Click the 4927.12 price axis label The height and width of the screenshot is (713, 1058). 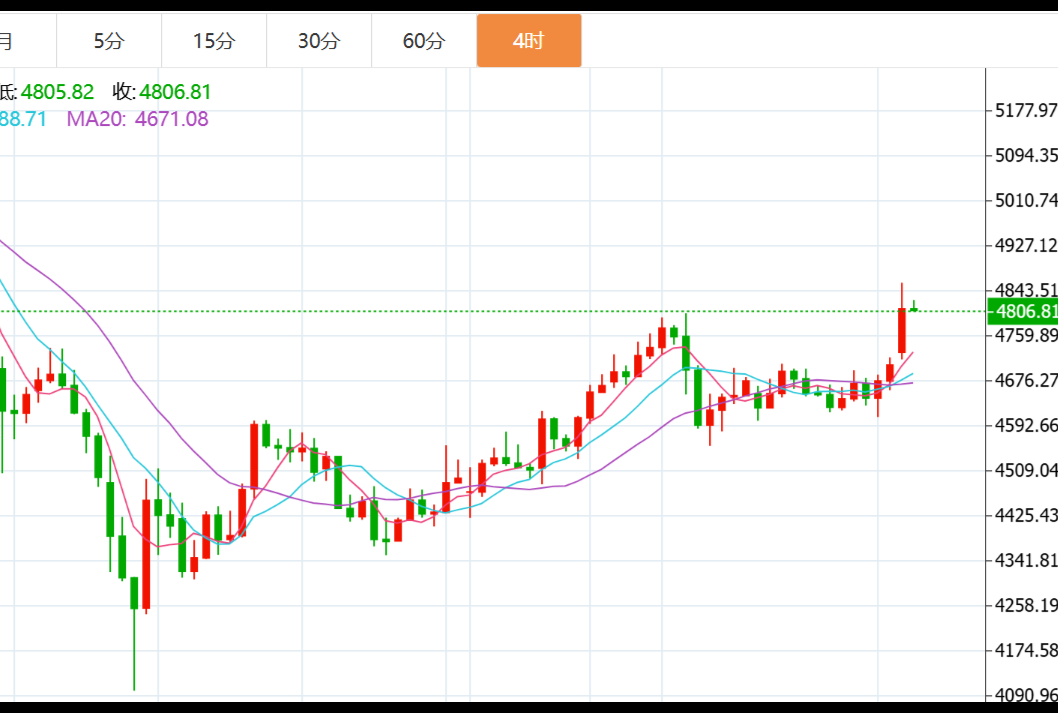point(1026,245)
